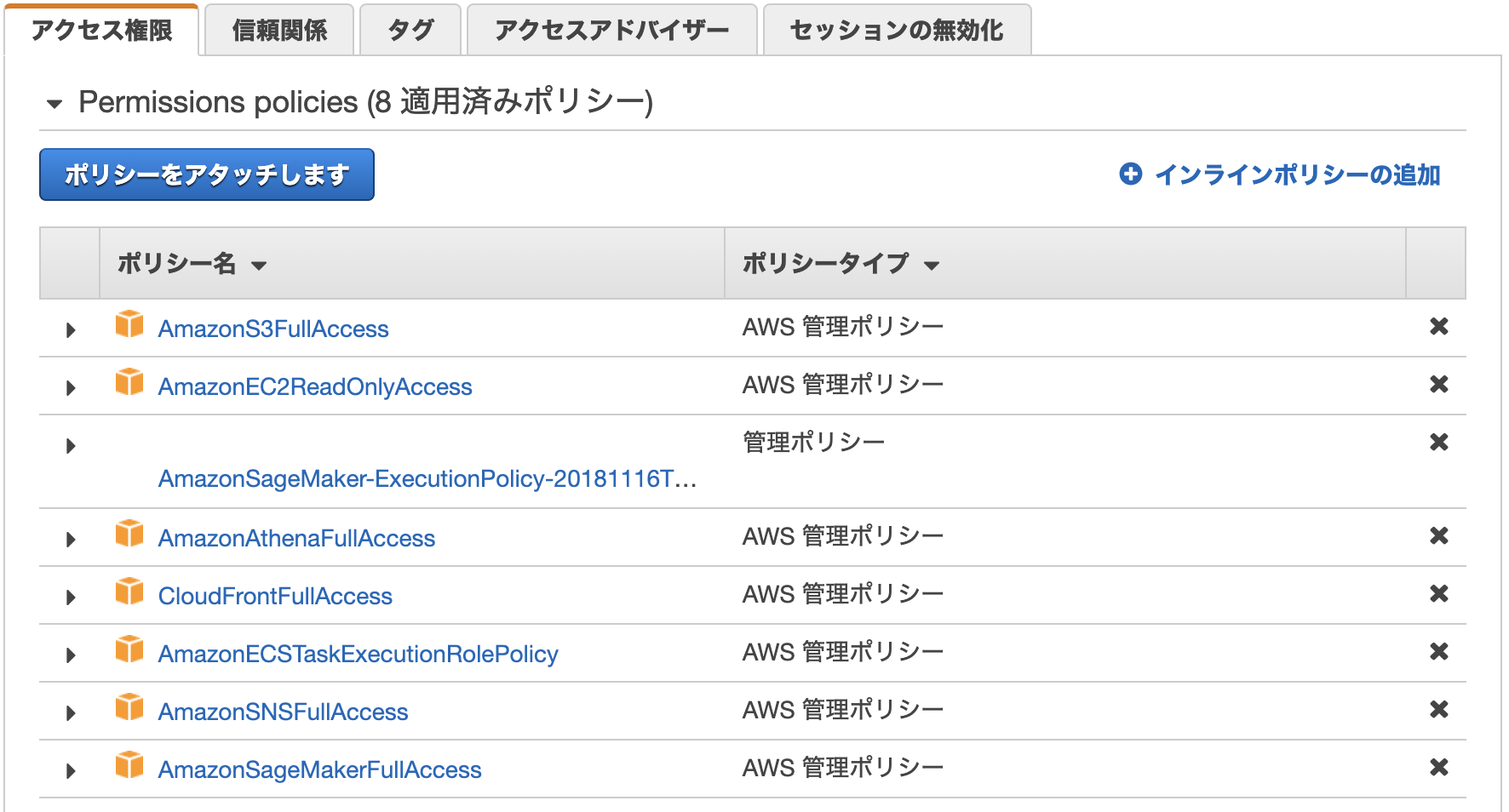Click the AmazonSNSFullAccess policy box icon
The image size is (1509, 812).
(x=129, y=707)
